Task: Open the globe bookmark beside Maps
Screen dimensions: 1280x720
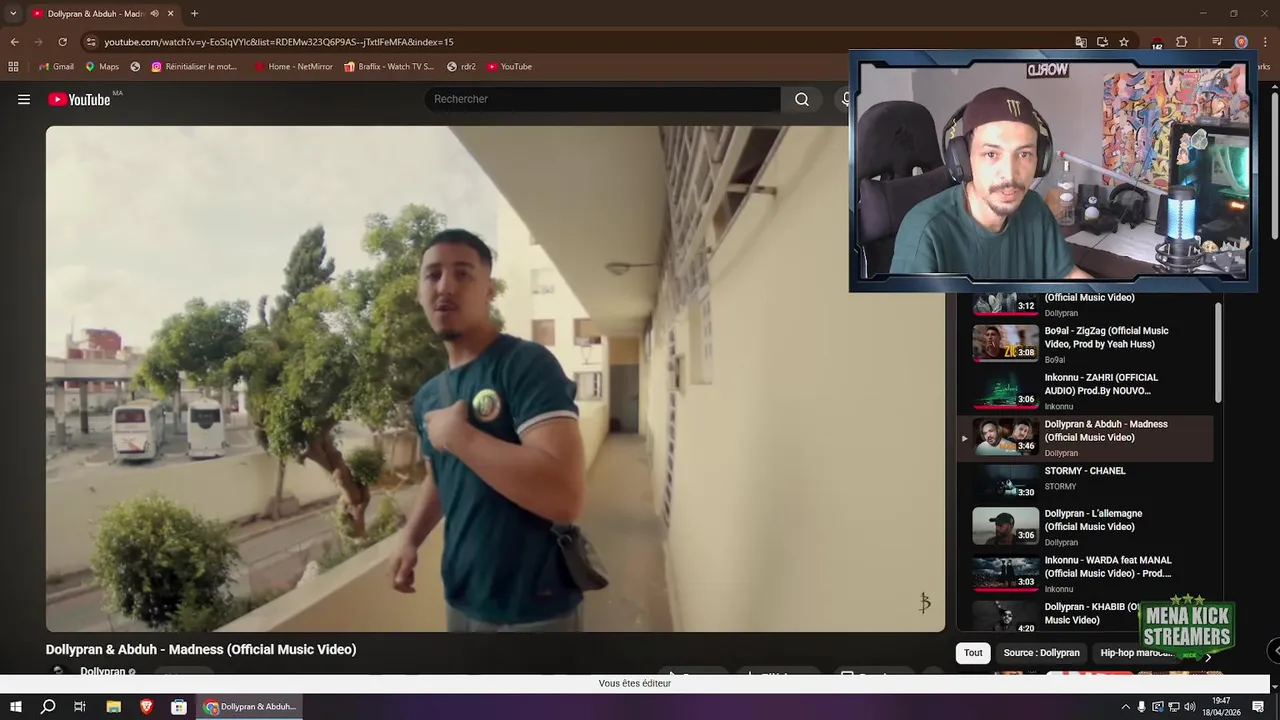Action: [x=135, y=67]
